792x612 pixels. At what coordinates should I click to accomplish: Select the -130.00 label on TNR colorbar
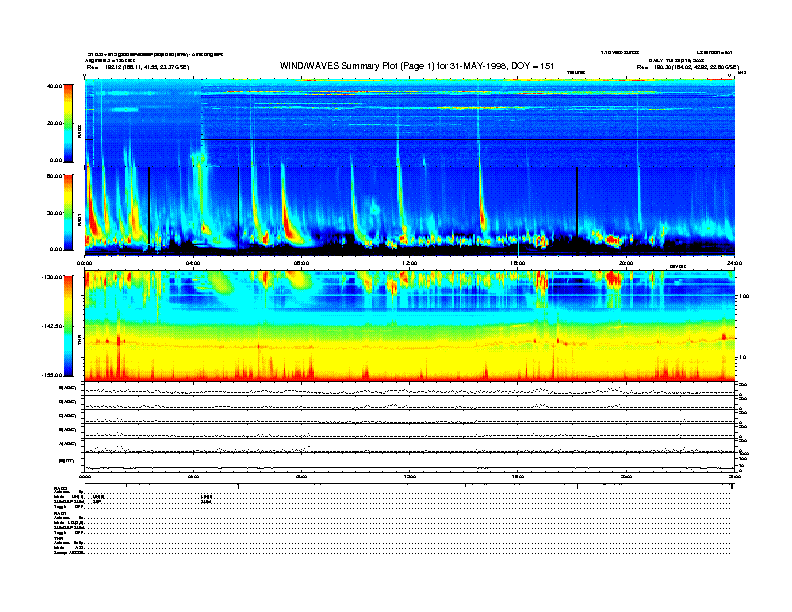51,277
